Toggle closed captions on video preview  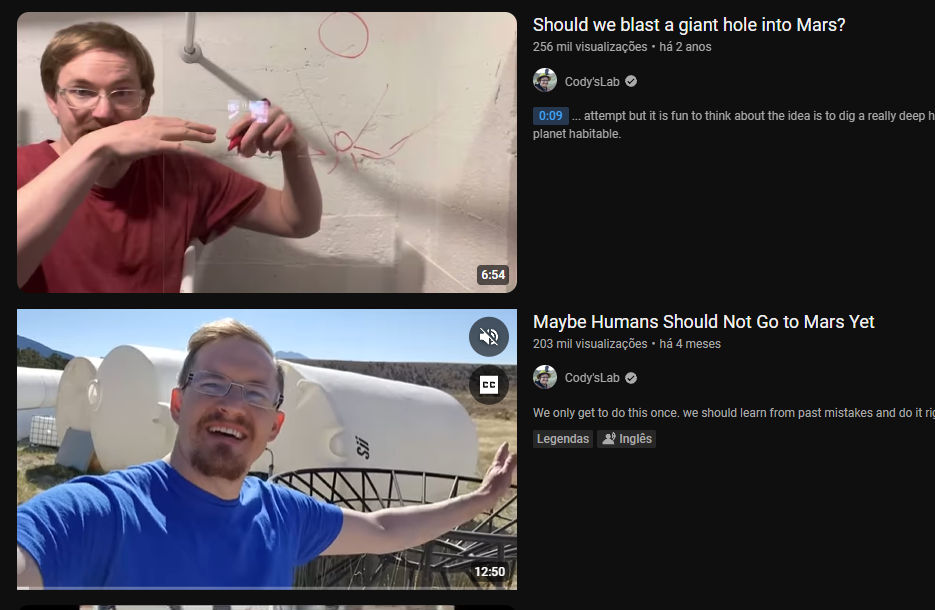click(489, 385)
